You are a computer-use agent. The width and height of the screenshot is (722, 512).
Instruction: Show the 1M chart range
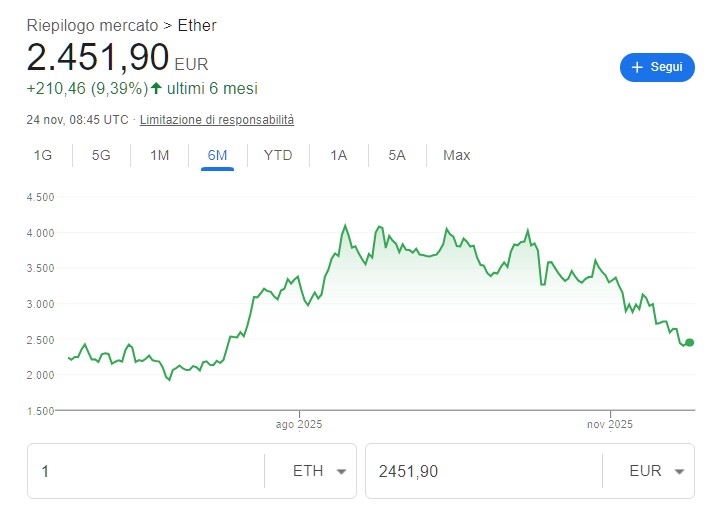point(159,155)
